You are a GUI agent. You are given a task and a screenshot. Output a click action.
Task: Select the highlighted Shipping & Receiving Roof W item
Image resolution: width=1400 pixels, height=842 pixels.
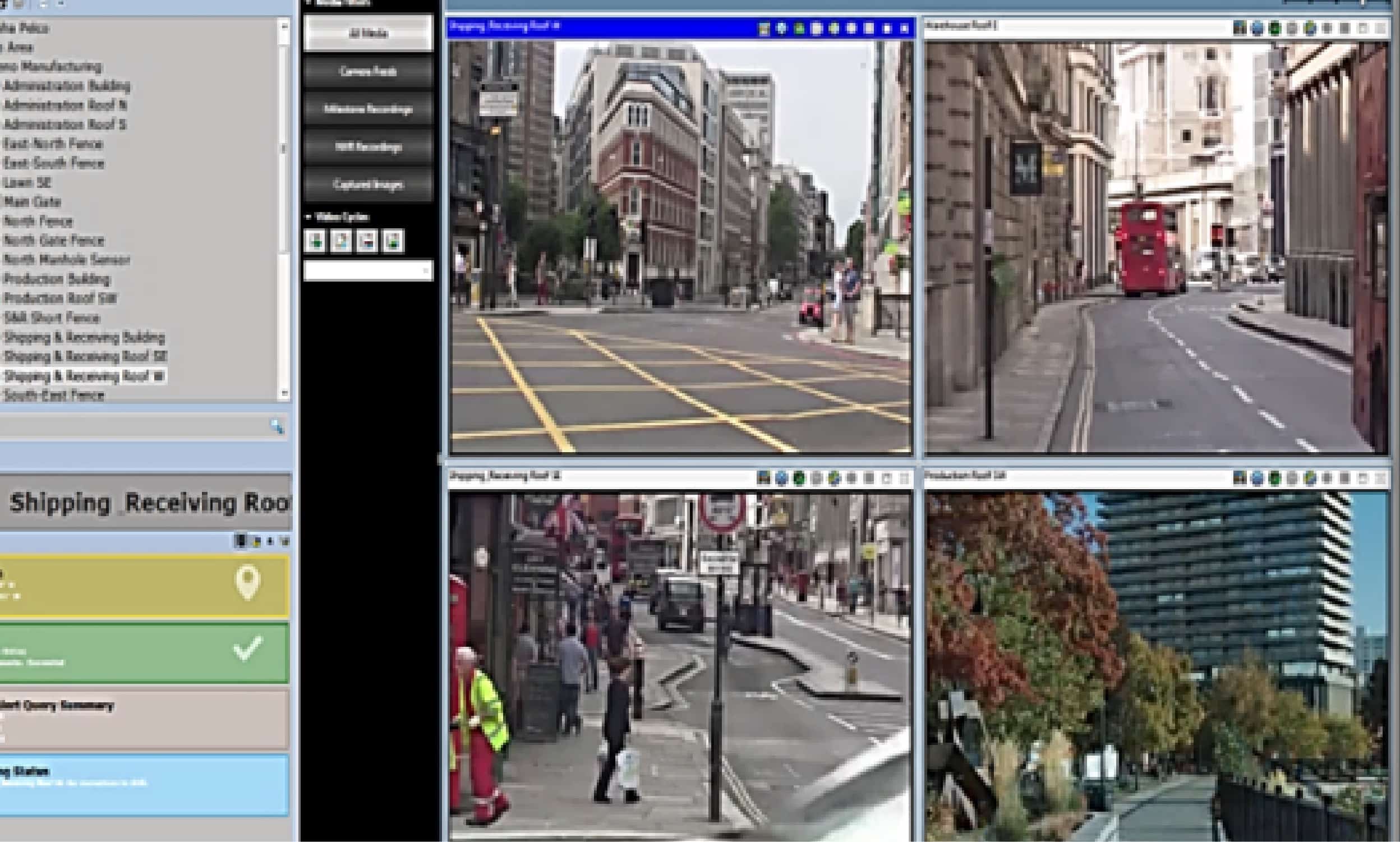pos(84,376)
